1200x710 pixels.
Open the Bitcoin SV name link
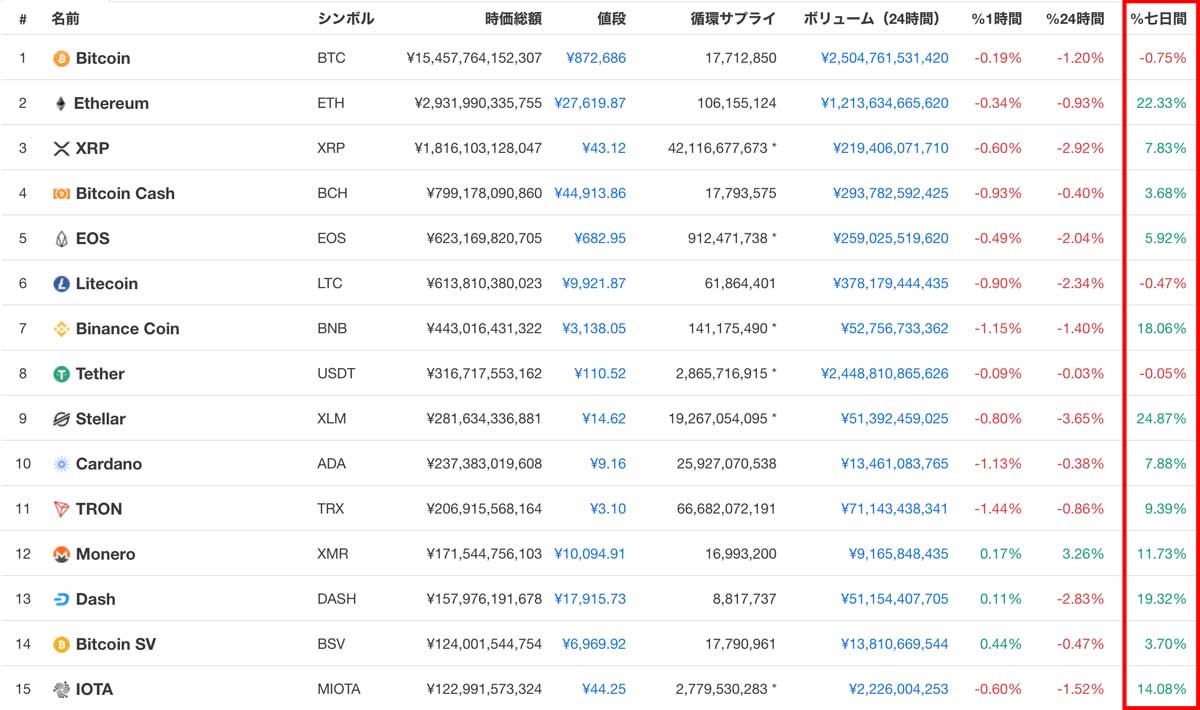[116, 644]
